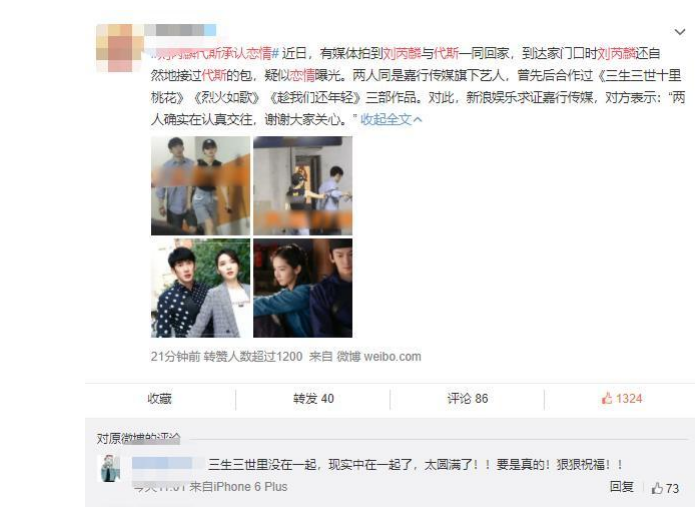The height and width of the screenshot is (509, 695).
Task: Open the couple walking street photo
Action: pyautogui.click(x=200, y=186)
